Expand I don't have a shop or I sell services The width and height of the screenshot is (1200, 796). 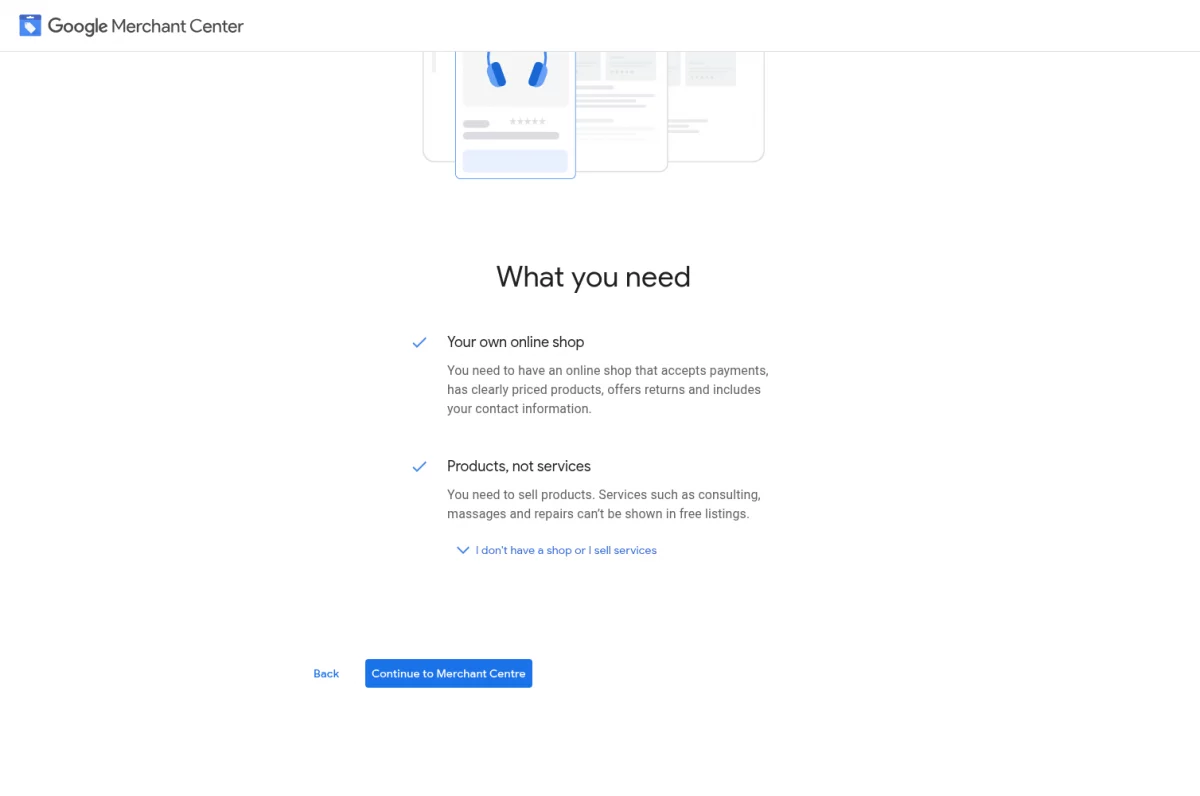[x=566, y=550]
